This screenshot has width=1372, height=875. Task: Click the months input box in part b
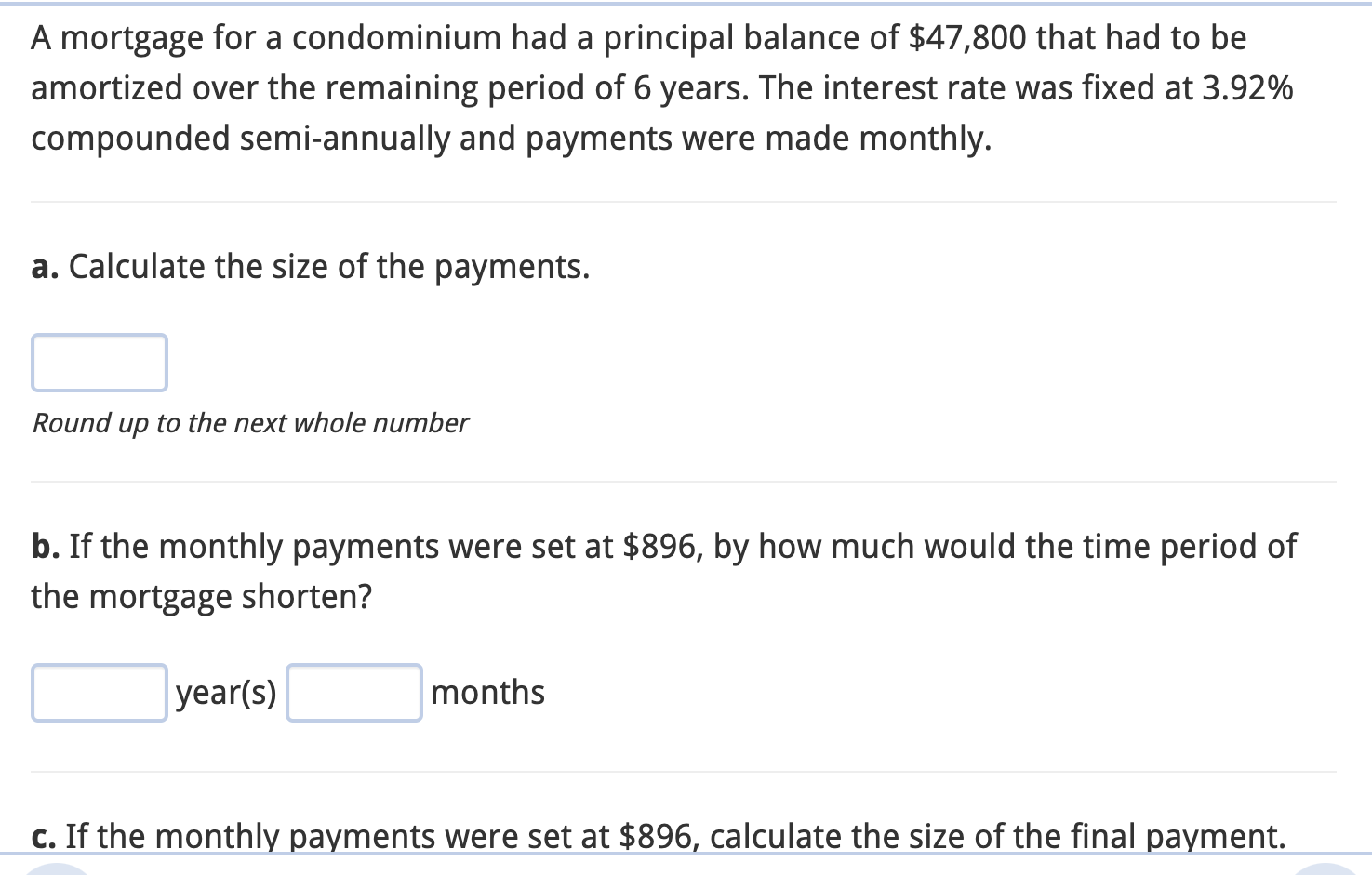tap(353, 692)
